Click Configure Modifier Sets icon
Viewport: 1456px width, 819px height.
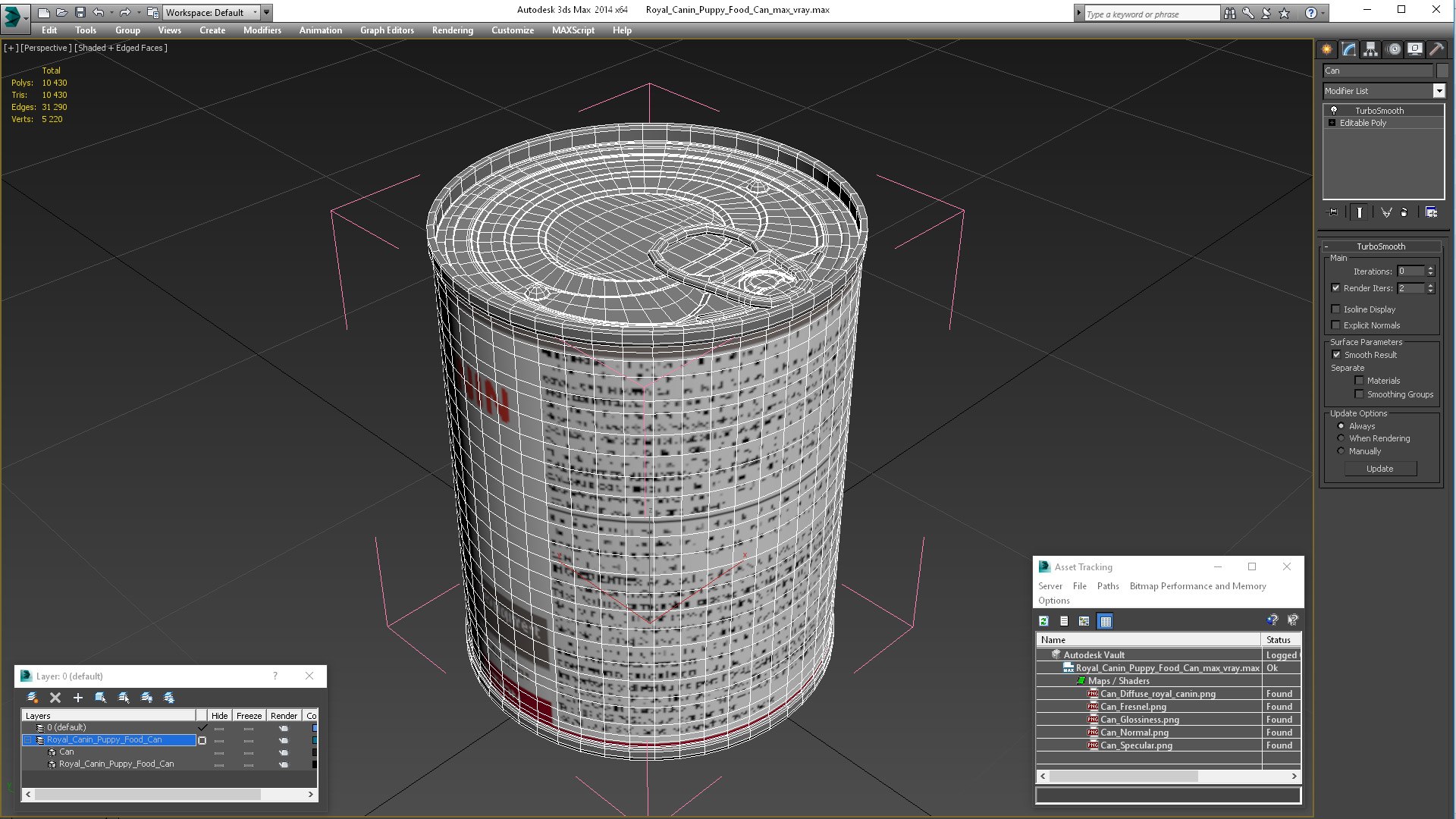pos(1431,212)
